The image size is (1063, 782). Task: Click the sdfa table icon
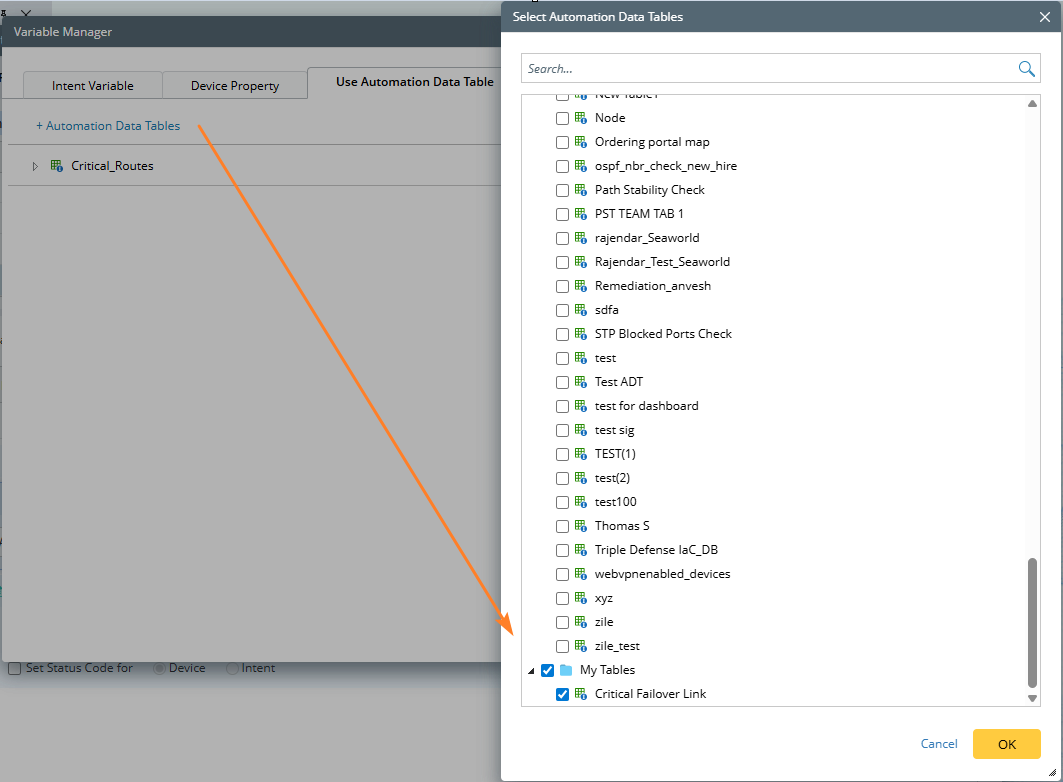[581, 310]
